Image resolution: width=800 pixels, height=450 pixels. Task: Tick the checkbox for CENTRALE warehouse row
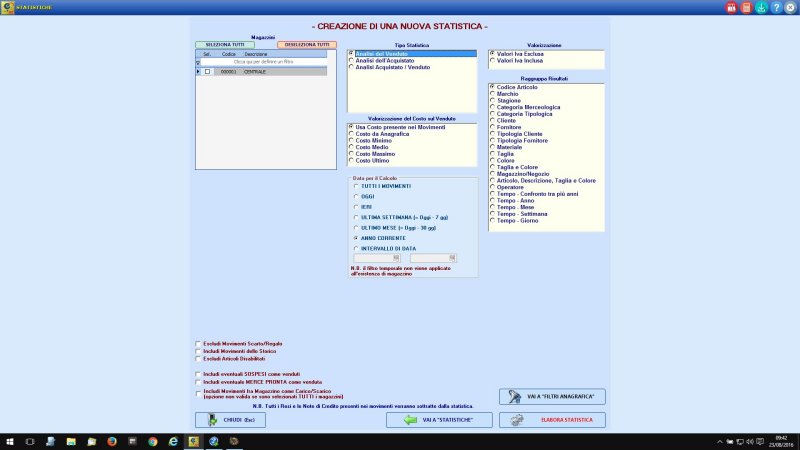[x=207, y=71]
